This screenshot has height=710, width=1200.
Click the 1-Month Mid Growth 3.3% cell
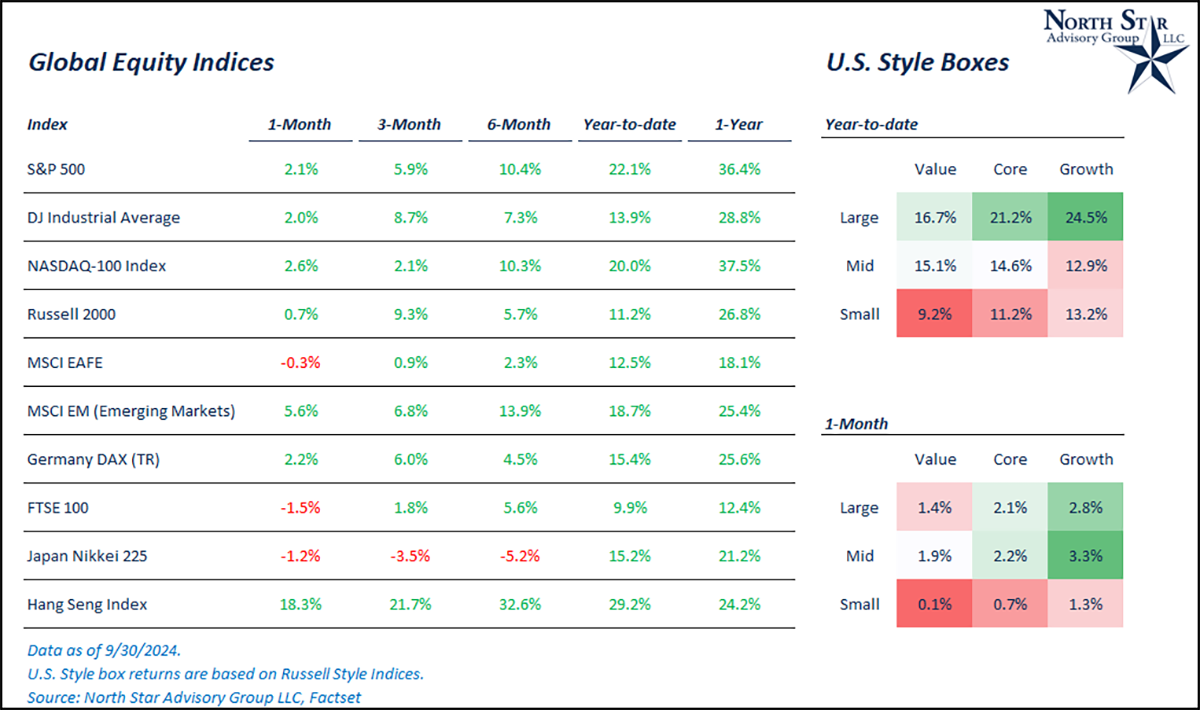coord(1086,556)
